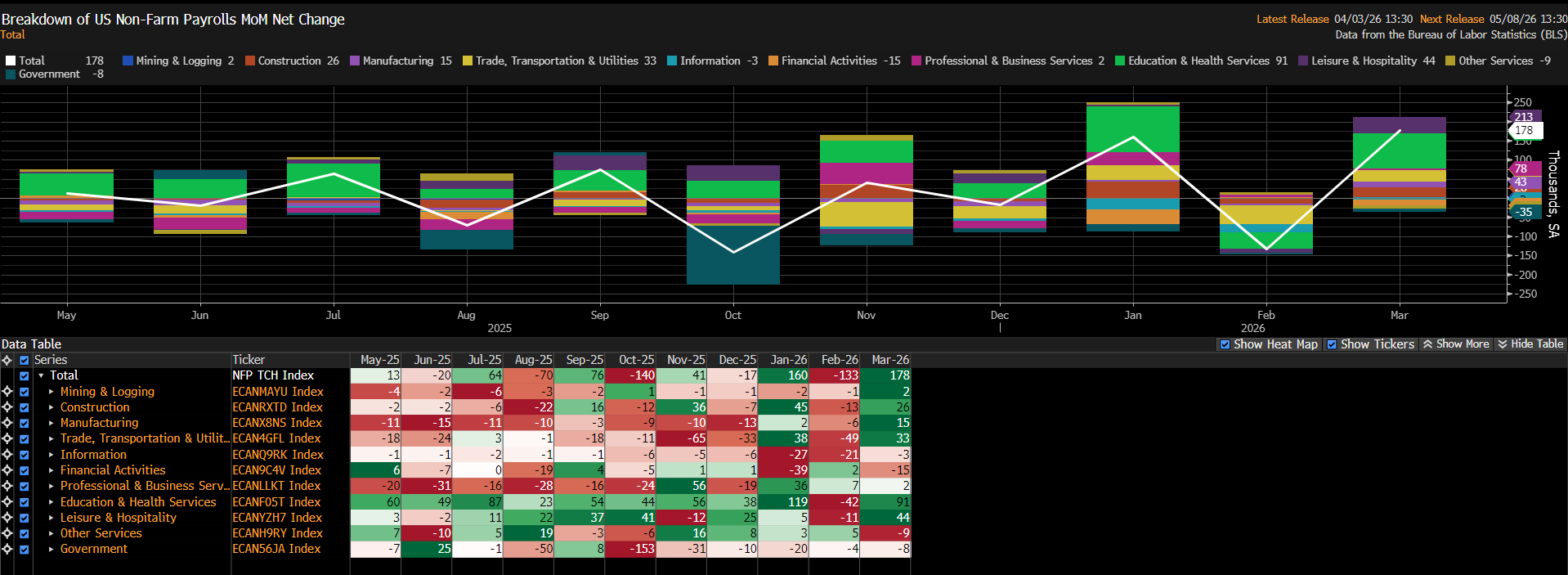Expand the Professional & Business Services row

click(x=51, y=486)
